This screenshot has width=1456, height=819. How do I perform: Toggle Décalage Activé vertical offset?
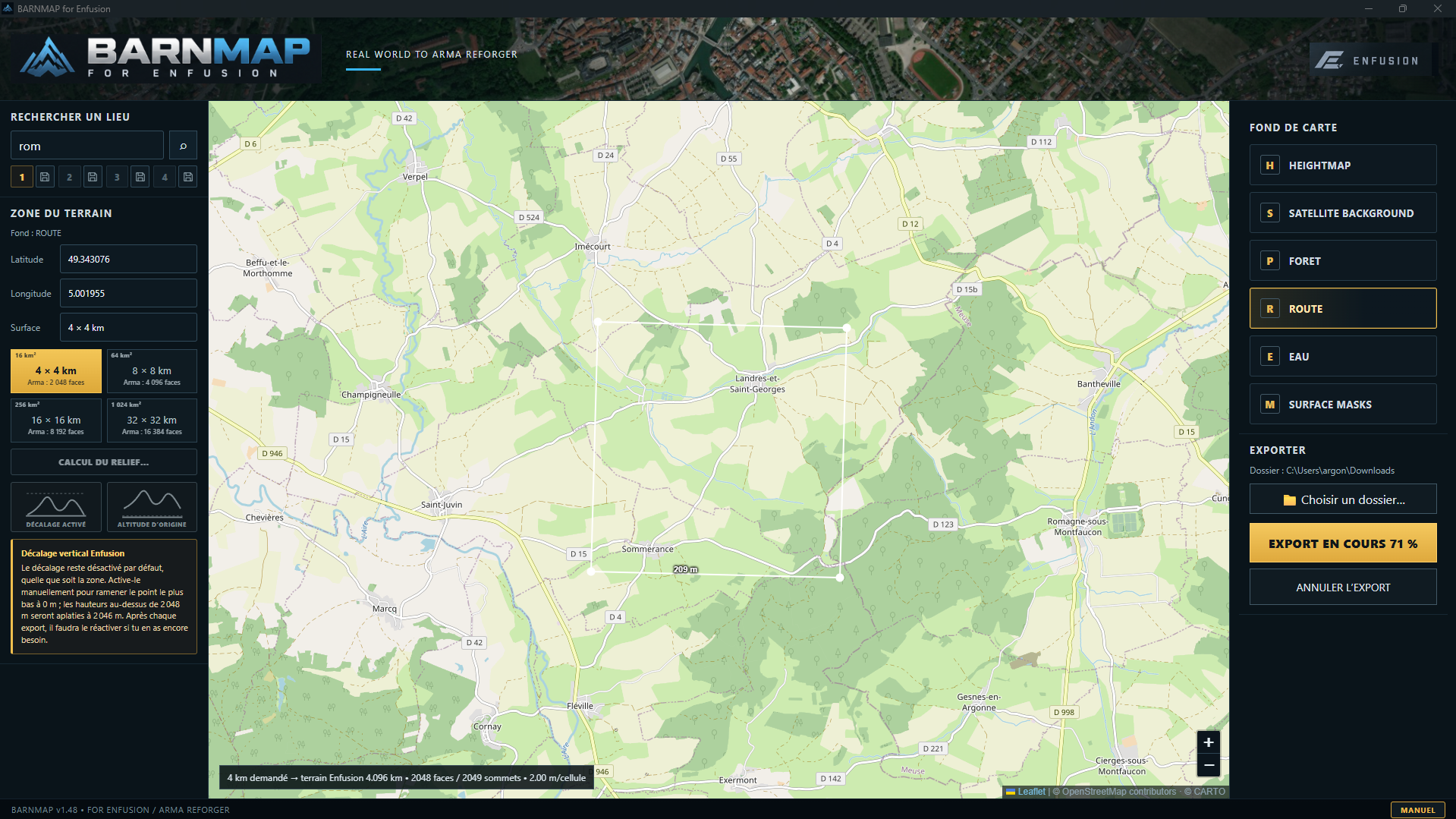coord(56,507)
